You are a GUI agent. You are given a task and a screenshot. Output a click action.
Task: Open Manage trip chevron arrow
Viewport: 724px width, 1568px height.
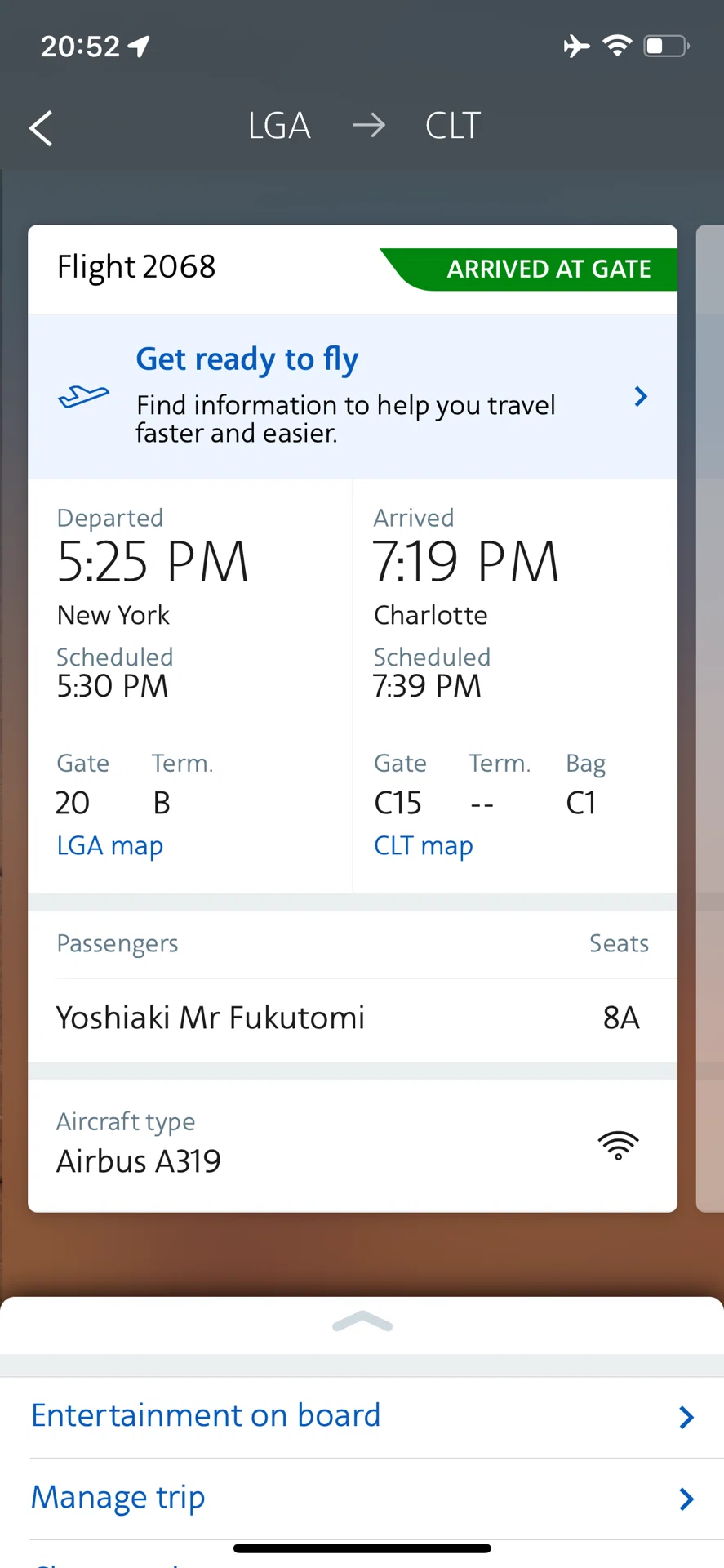[686, 1499]
